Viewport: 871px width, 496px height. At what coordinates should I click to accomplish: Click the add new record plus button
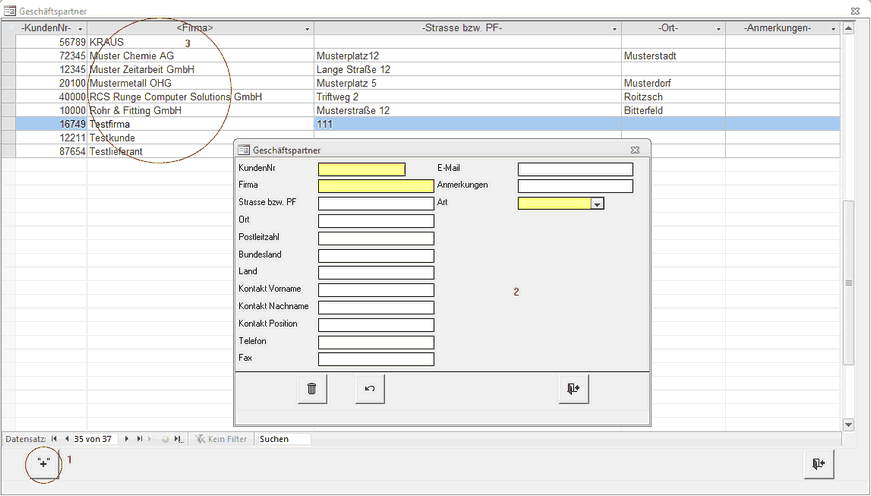[44, 464]
